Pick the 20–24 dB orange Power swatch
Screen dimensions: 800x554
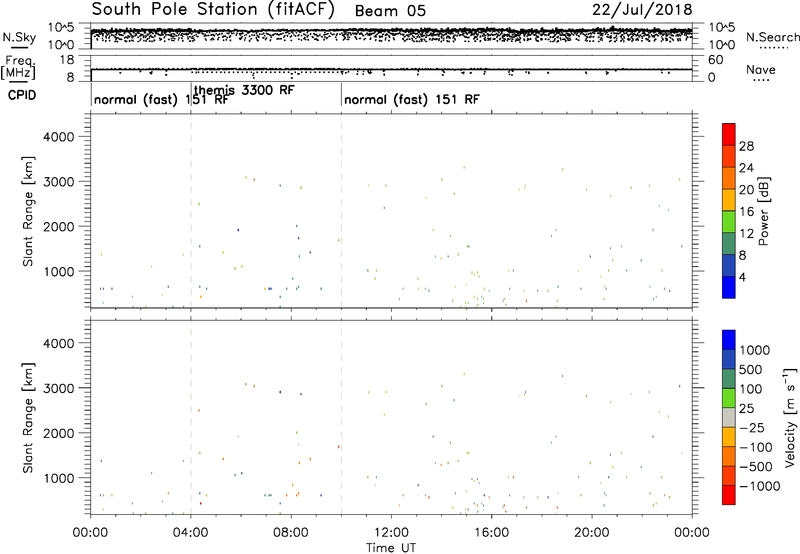(x=729, y=178)
